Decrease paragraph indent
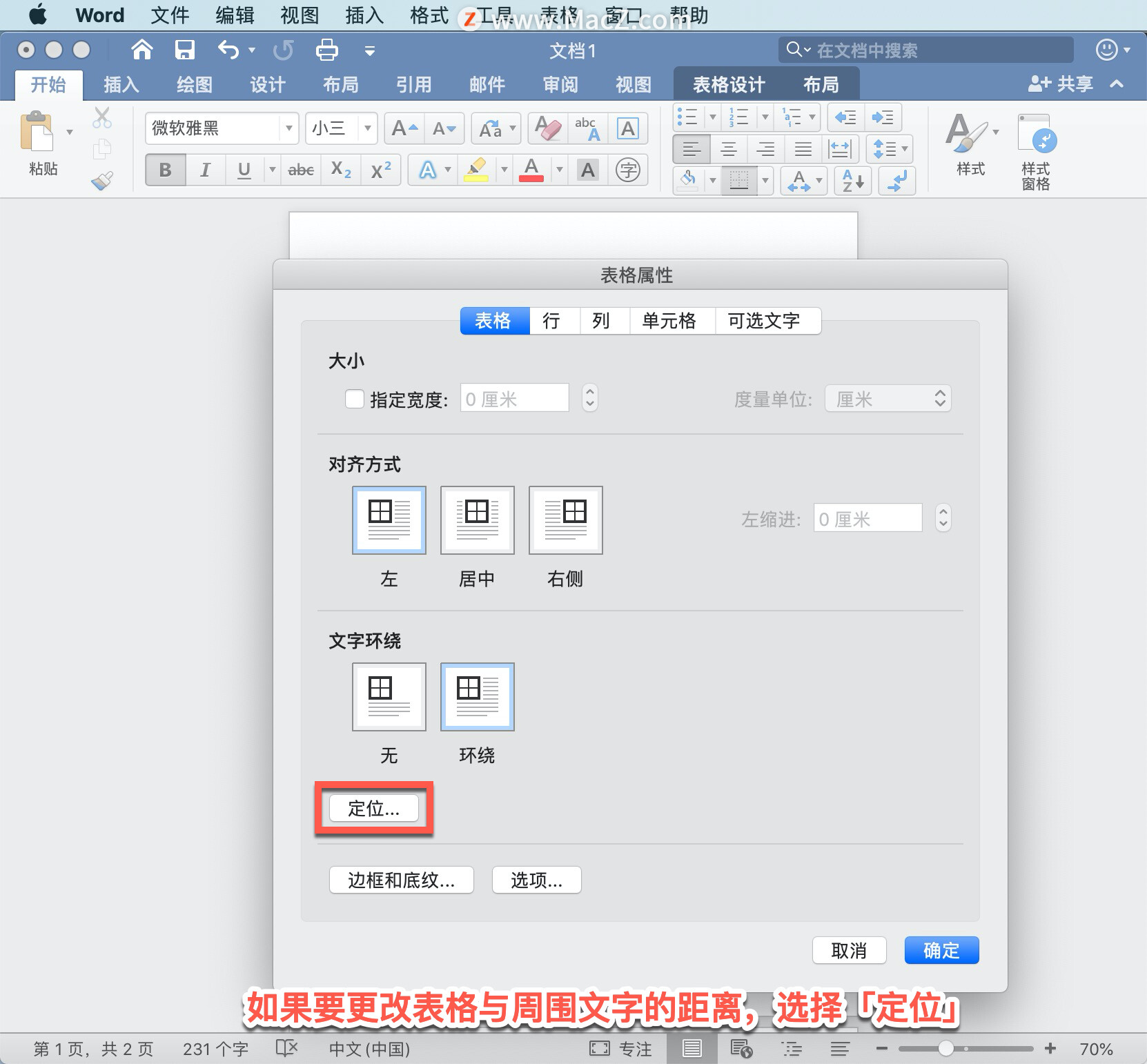Image resolution: width=1147 pixels, height=1064 pixels. [x=845, y=117]
